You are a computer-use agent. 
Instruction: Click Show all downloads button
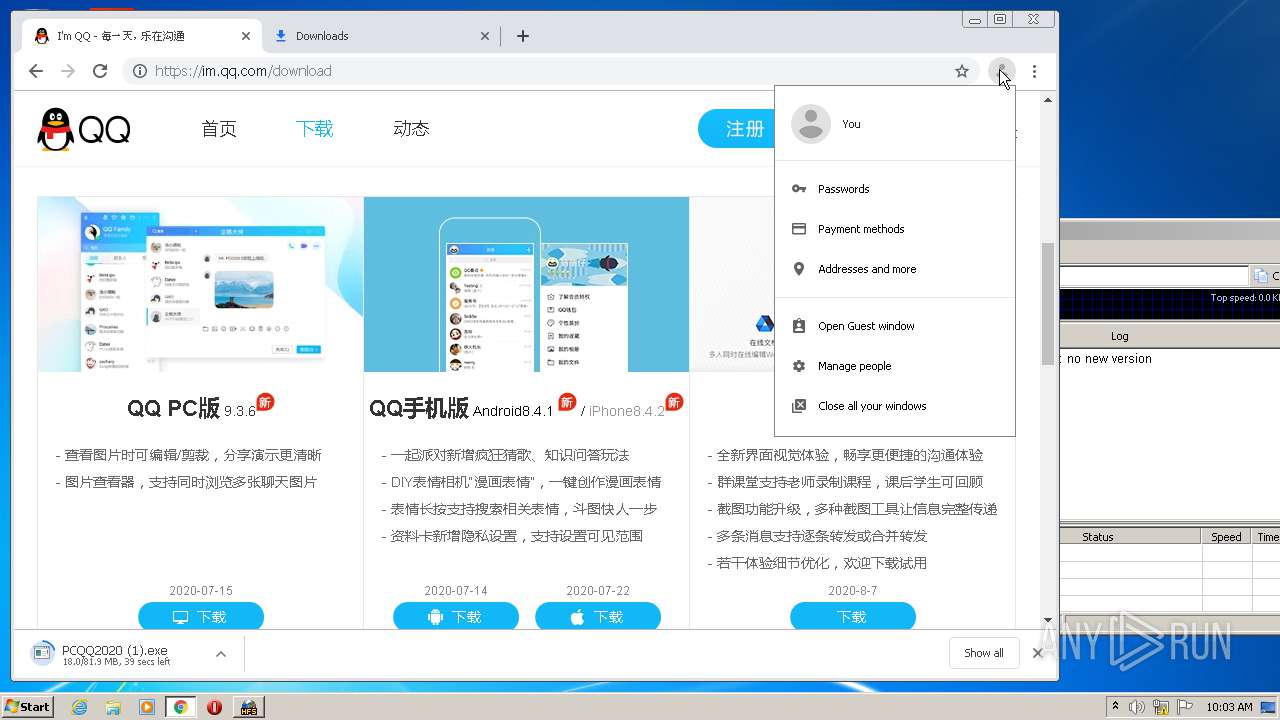click(x=984, y=653)
